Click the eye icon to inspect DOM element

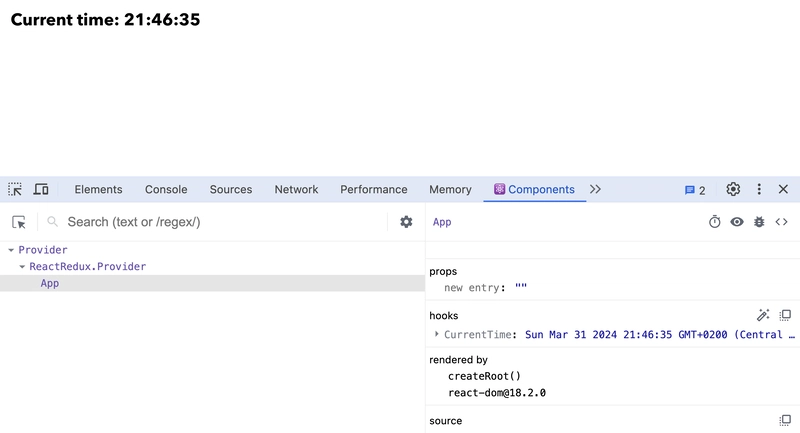coord(737,222)
